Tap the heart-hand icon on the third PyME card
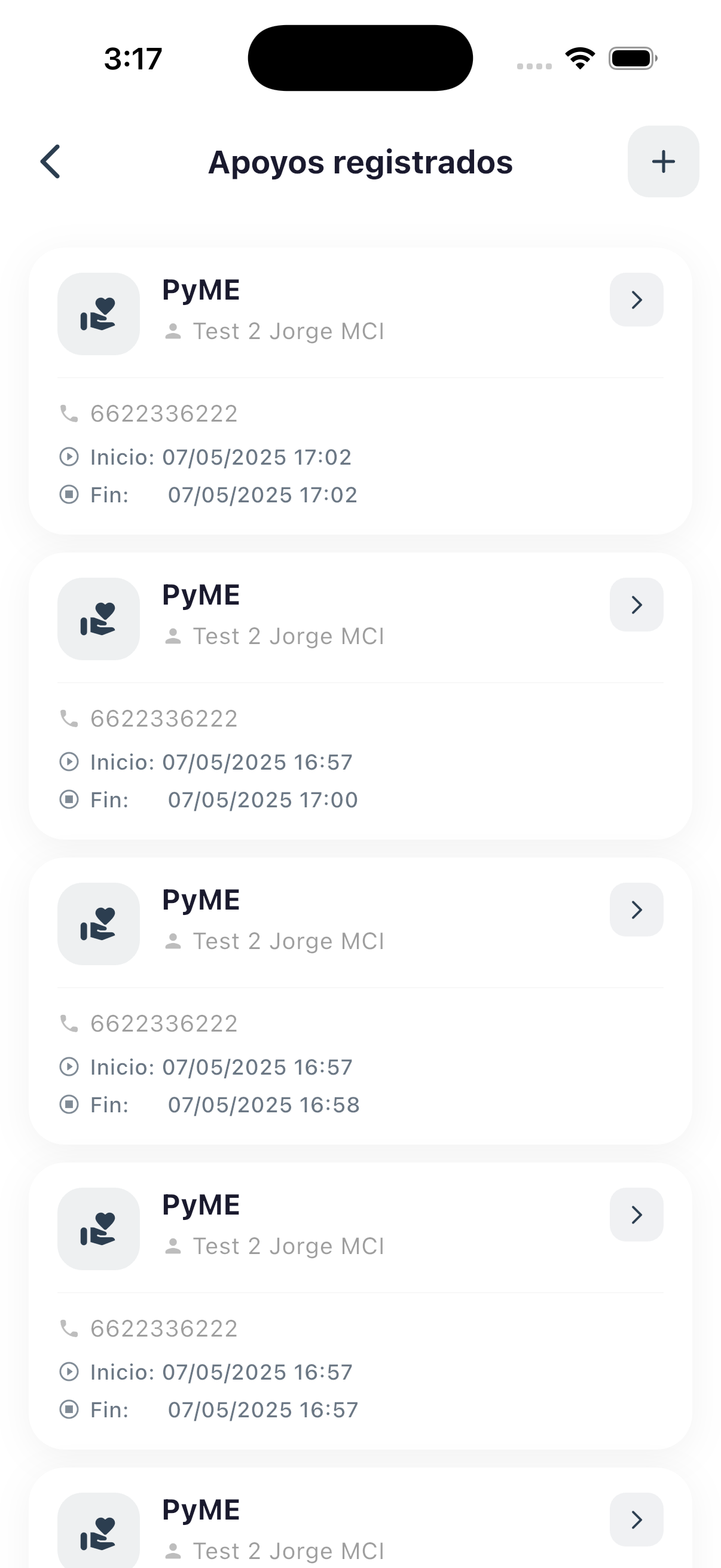This screenshot has width=721, height=1568. coord(99,923)
